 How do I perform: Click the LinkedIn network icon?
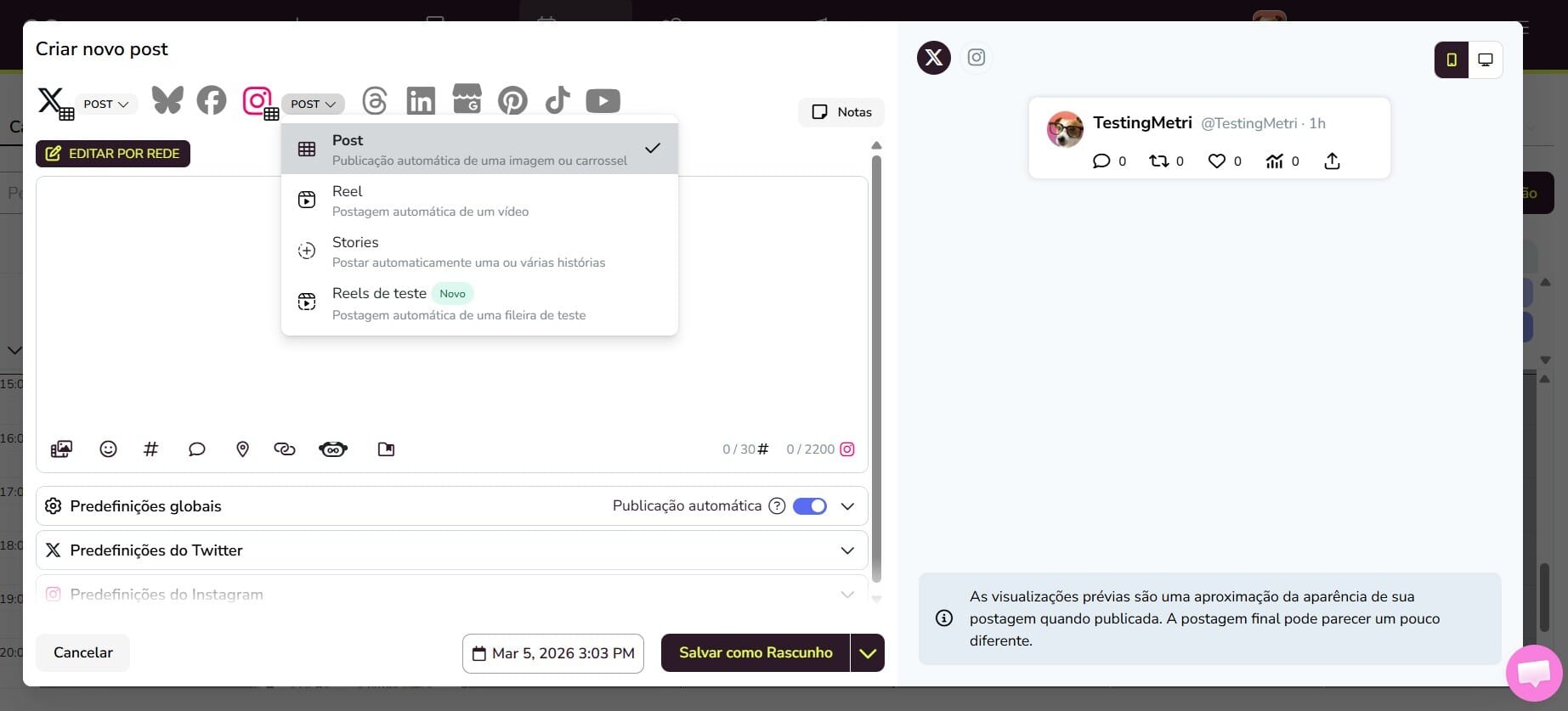coord(421,100)
